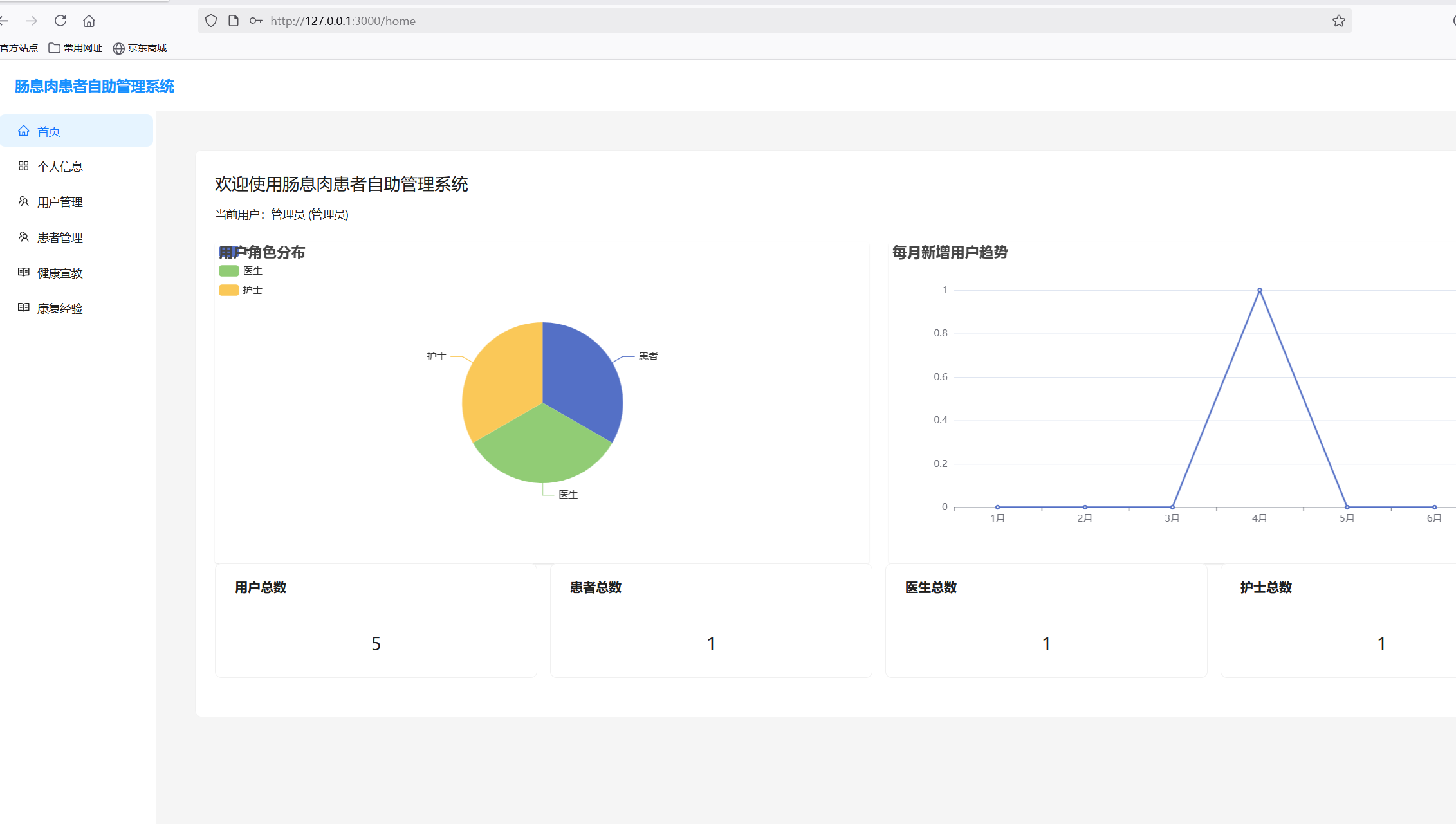Click the browser home button

point(89,21)
